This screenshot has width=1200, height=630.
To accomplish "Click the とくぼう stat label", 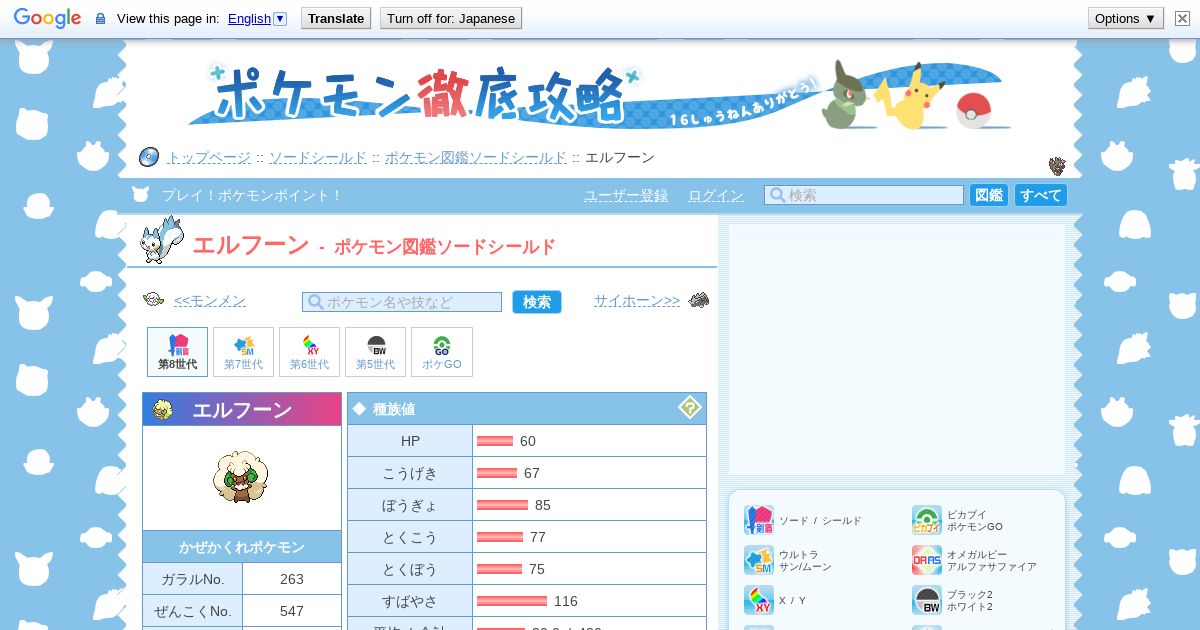I will point(410,569).
